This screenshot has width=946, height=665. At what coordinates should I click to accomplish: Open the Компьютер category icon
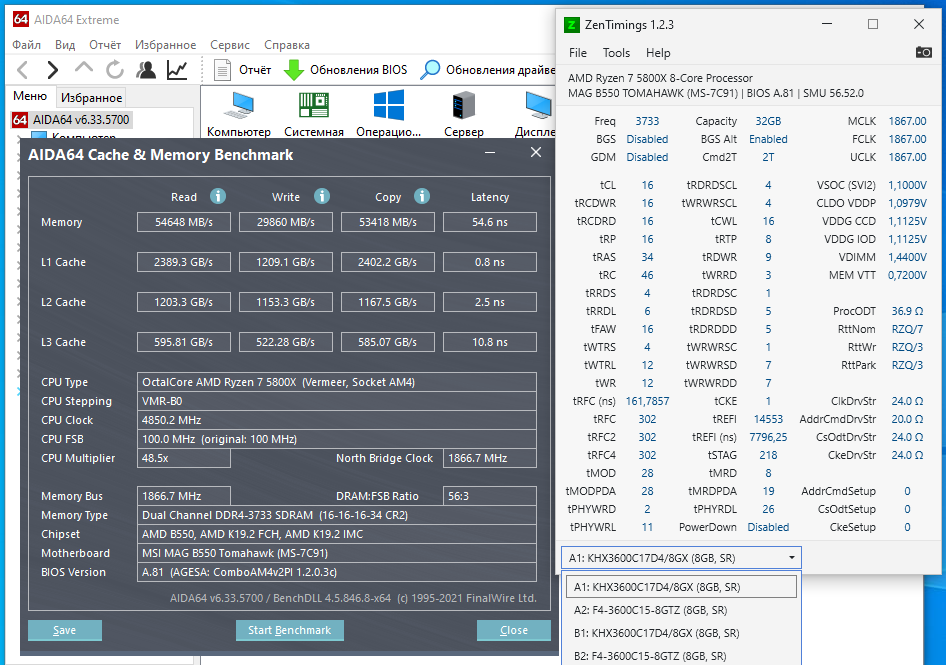(x=239, y=115)
